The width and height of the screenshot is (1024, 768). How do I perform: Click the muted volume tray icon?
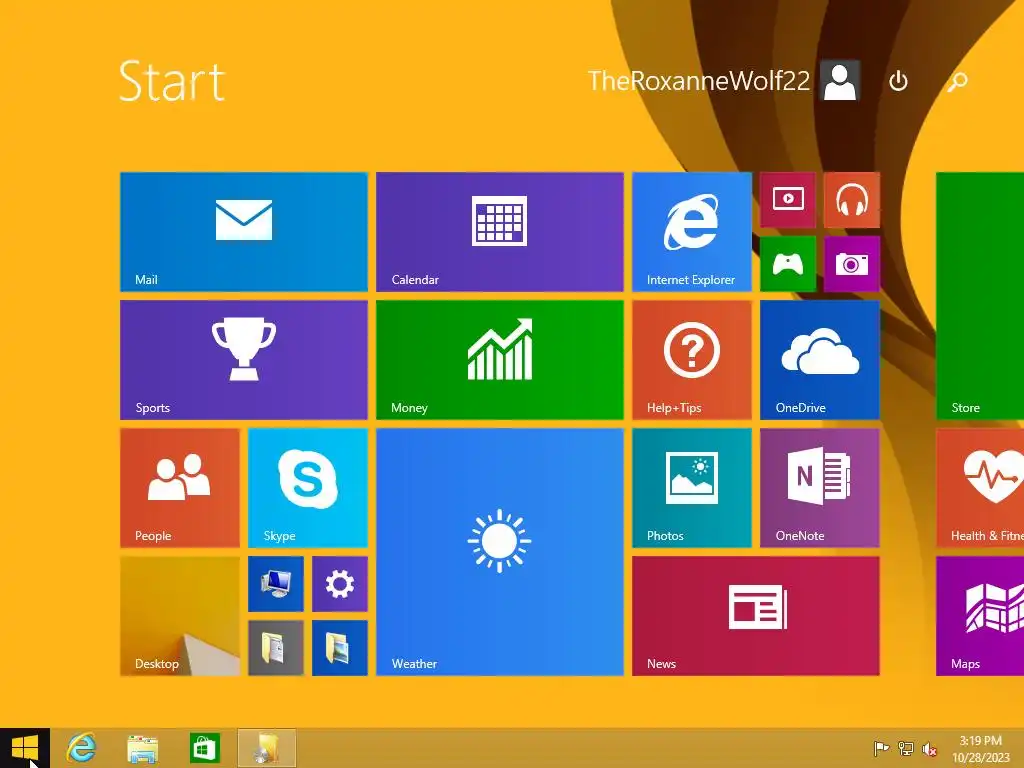click(929, 748)
